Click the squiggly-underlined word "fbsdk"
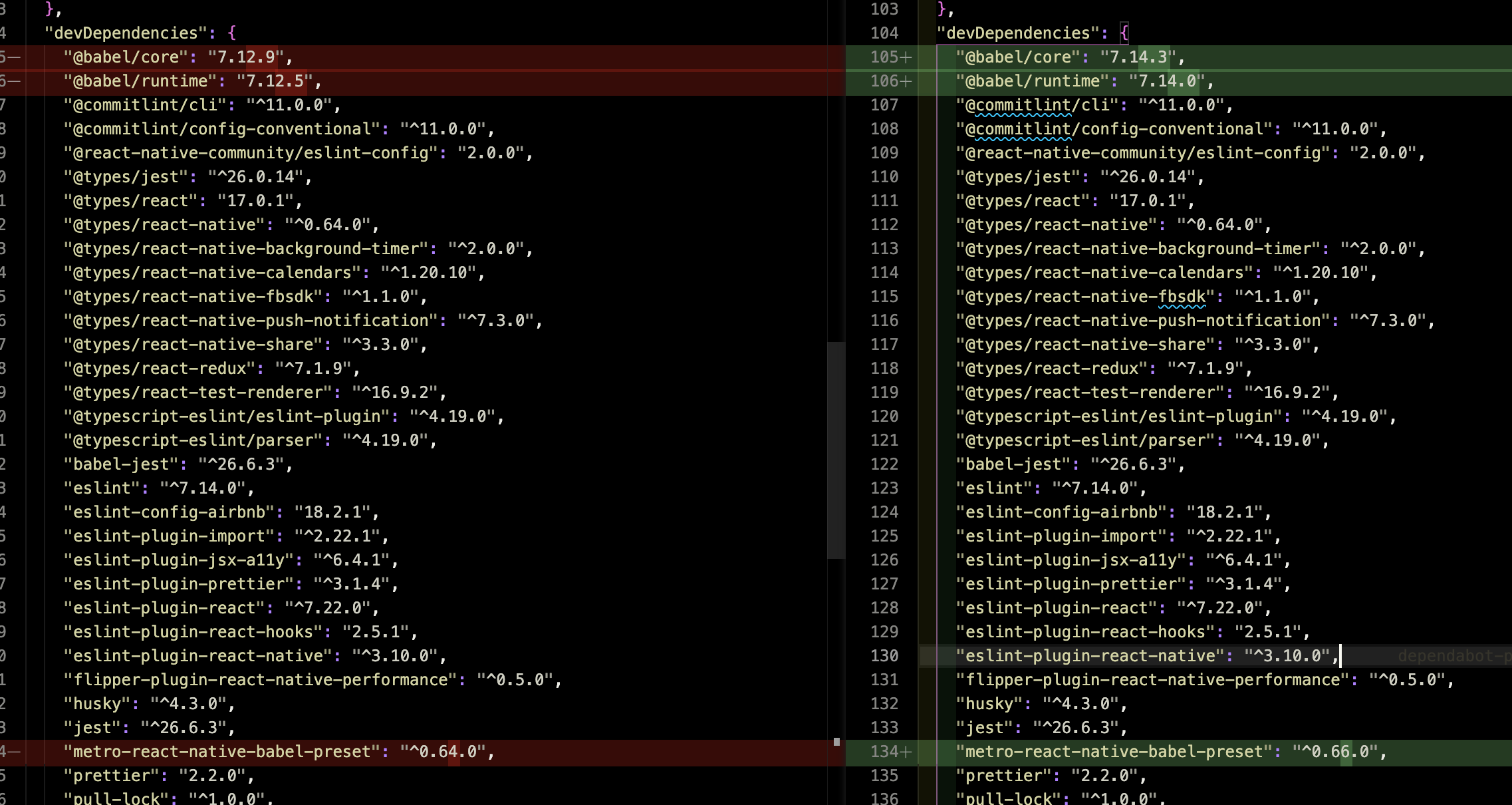 pos(1182,297)
